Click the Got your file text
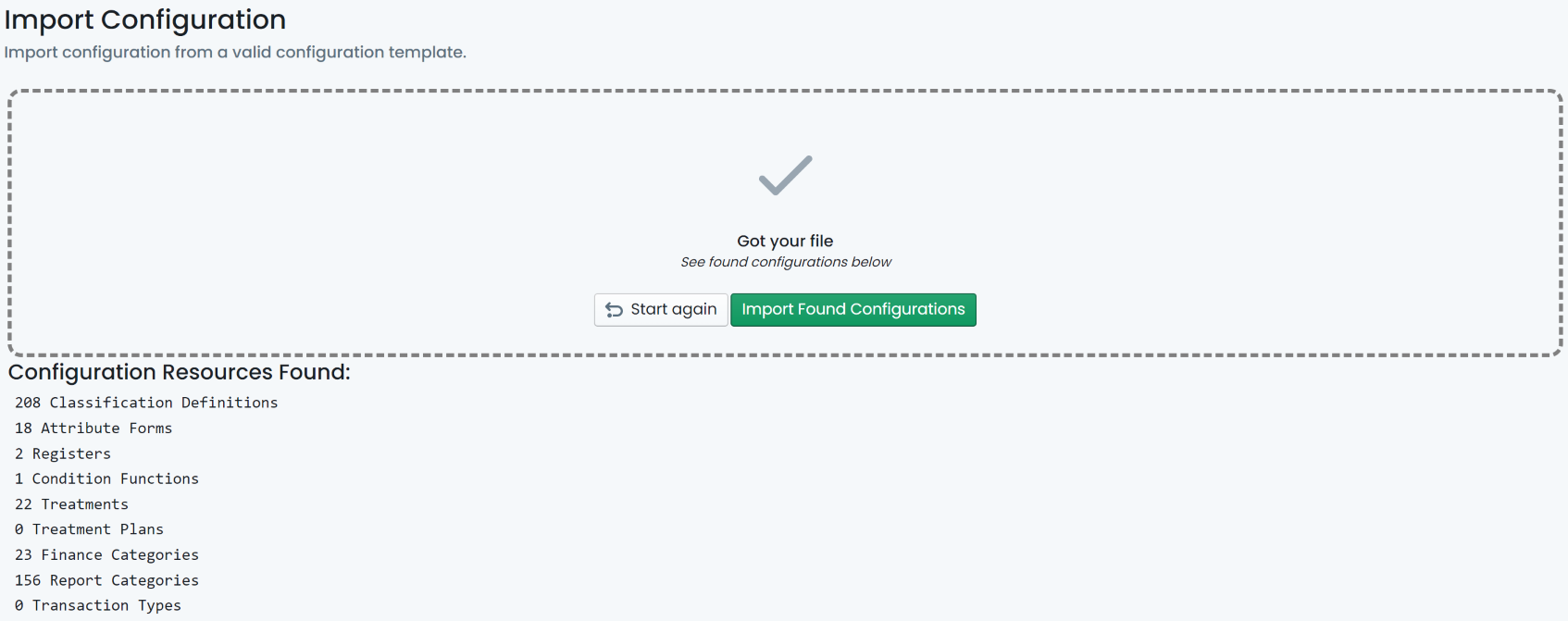Image resolution: width=1568 pixels, height=621 pixels. tap(785, 241)
